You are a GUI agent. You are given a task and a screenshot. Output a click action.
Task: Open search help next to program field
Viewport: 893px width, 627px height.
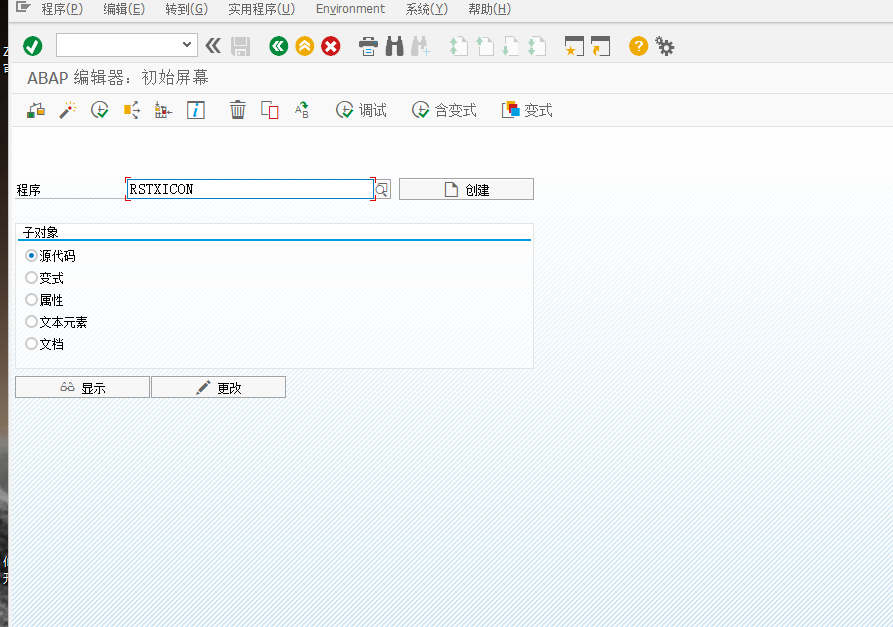382,189
